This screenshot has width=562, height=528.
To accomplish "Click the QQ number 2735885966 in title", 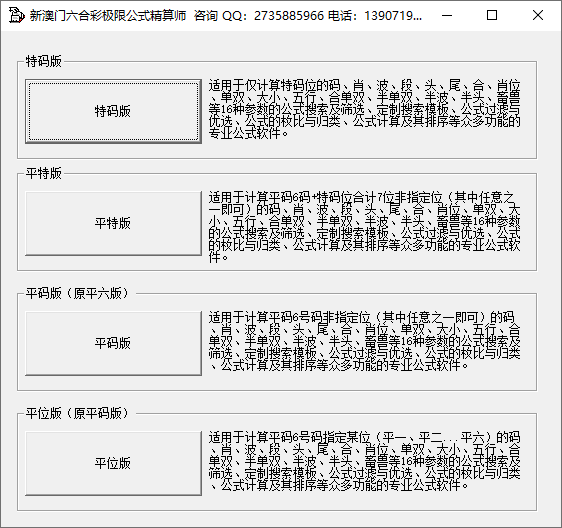I will point(289,16).
